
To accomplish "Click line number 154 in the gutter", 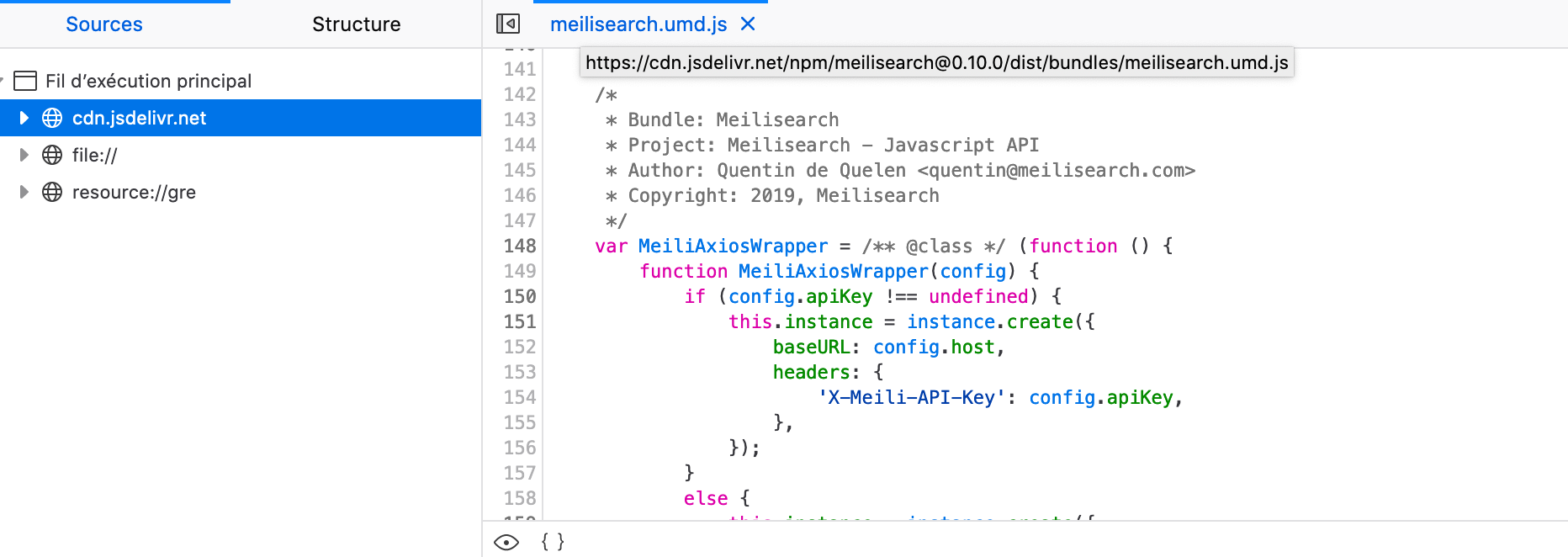I will click(x=519, y=397).
